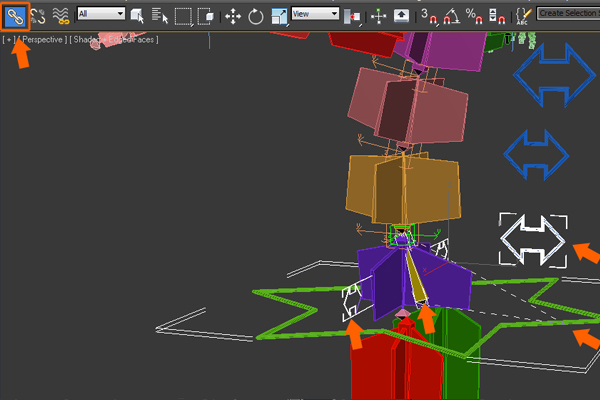Activate the Select and Move tool
Screen dimensions: 600x400
click(x=233, y=17)
